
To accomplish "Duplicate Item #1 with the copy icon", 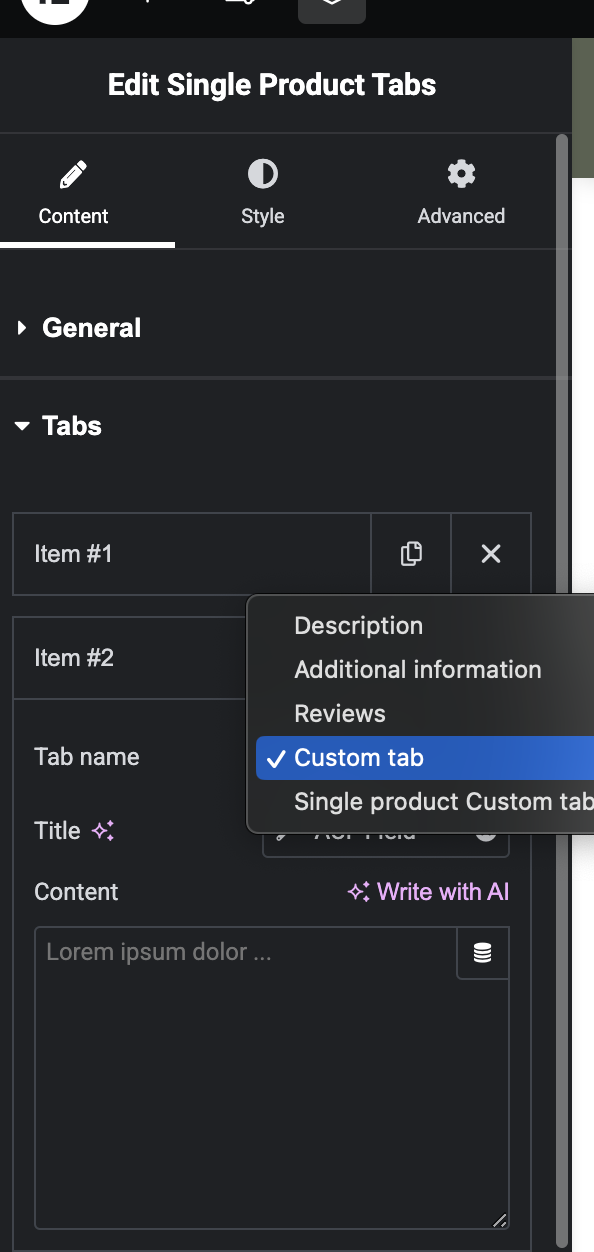I will tap(411, 554).
